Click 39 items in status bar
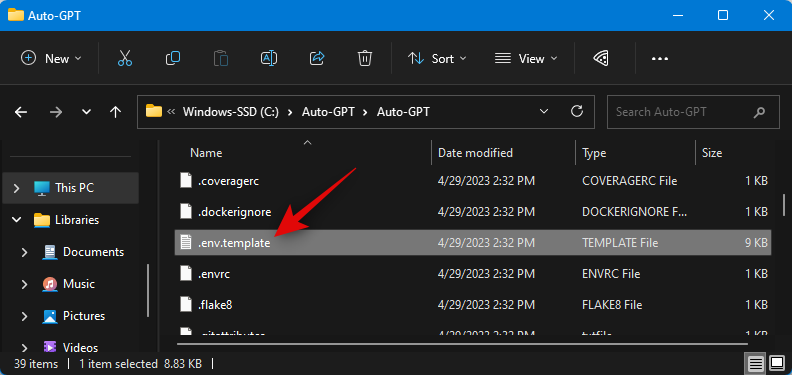 pyautogui.click(x=36, y=363)
